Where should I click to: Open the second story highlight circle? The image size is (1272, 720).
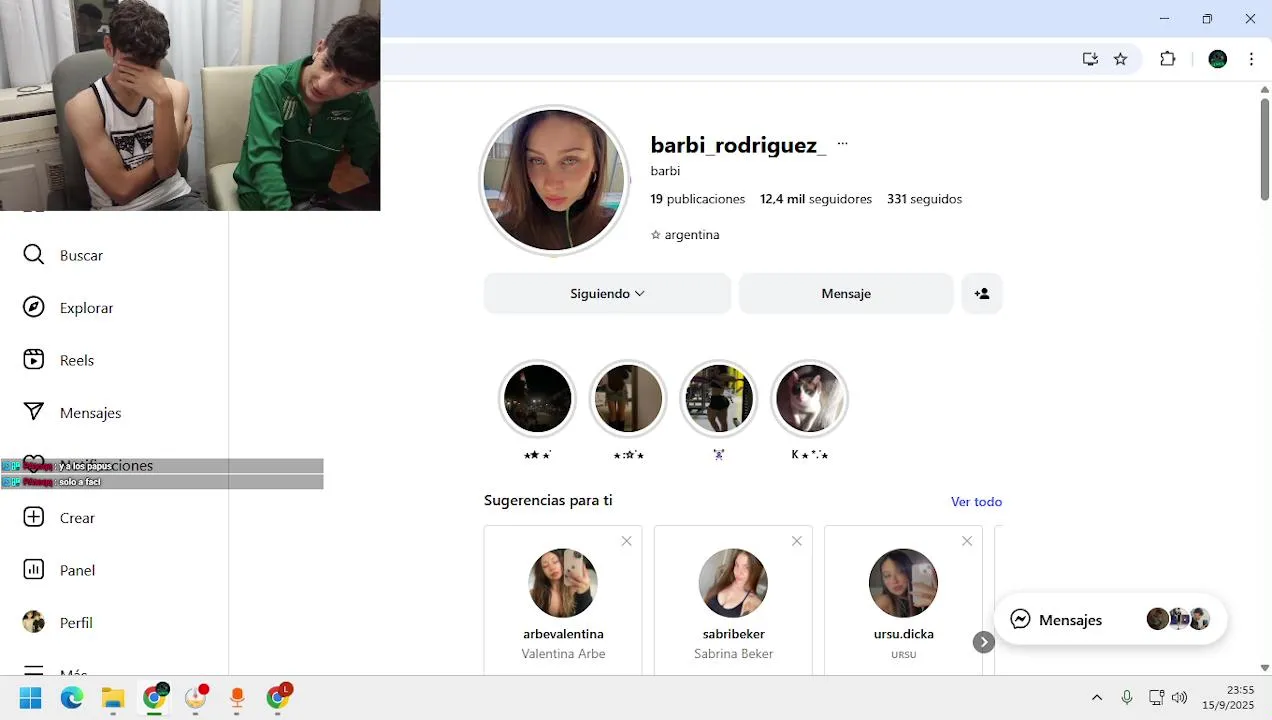(628, 398)
